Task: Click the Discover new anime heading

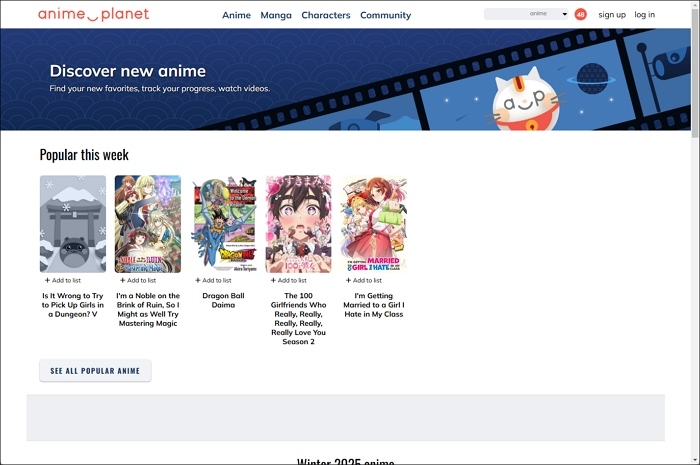Action: [x=128, y=71]
